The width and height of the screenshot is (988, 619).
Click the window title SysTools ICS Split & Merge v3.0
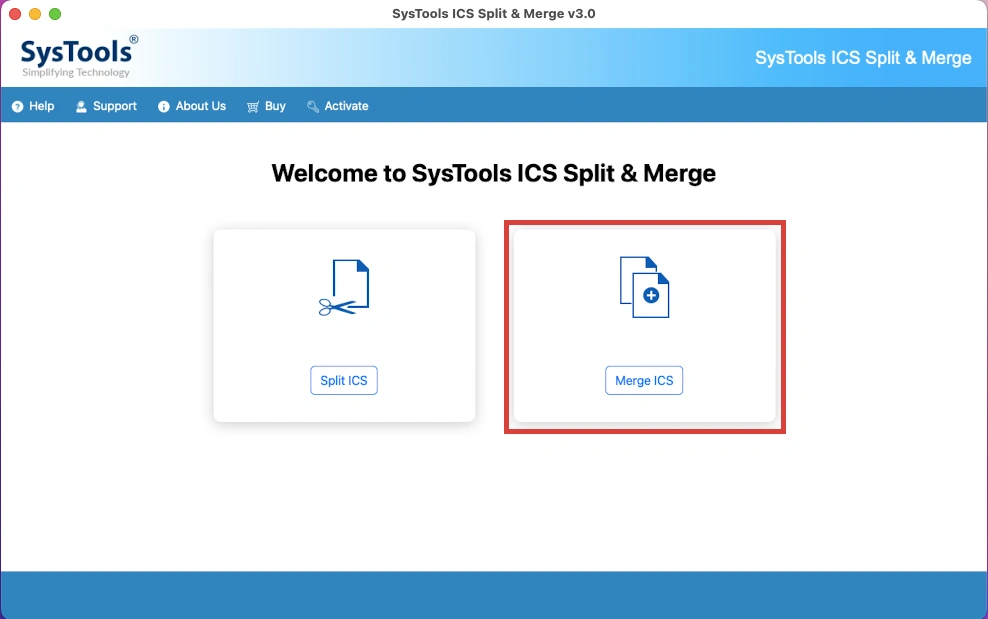pos(493,14)
